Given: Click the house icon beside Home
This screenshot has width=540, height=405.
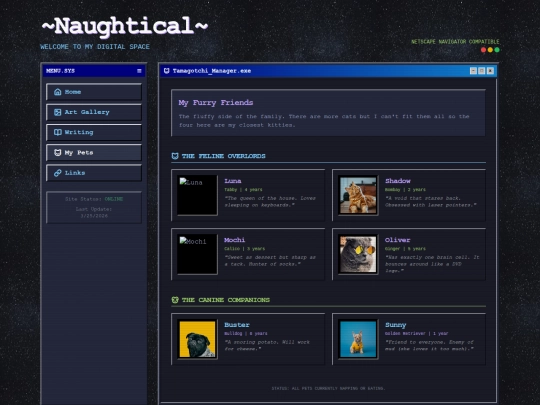Looking at the screenshot, I should pyautogui.click(x=58, y=92).
